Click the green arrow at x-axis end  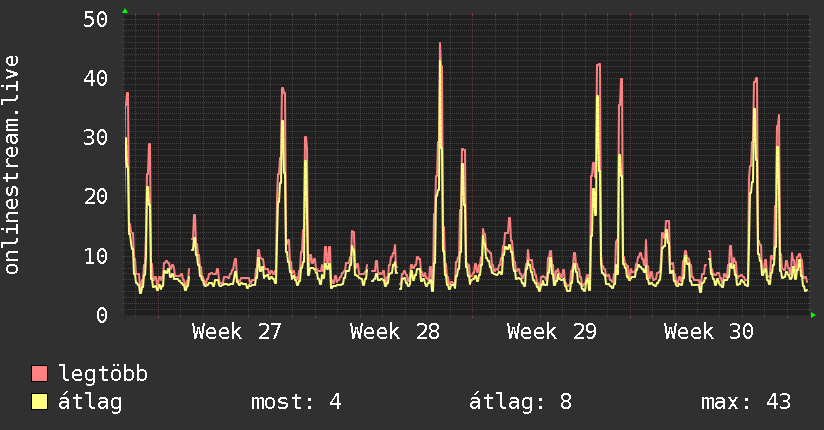(813, 315)
